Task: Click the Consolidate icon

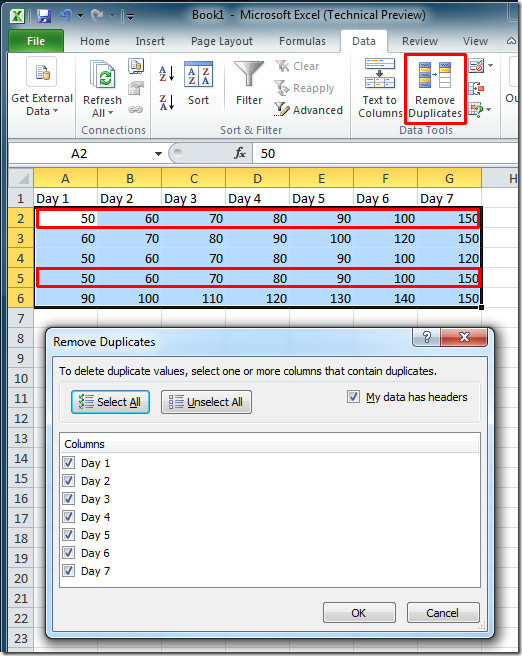Action: pos(476,88)
